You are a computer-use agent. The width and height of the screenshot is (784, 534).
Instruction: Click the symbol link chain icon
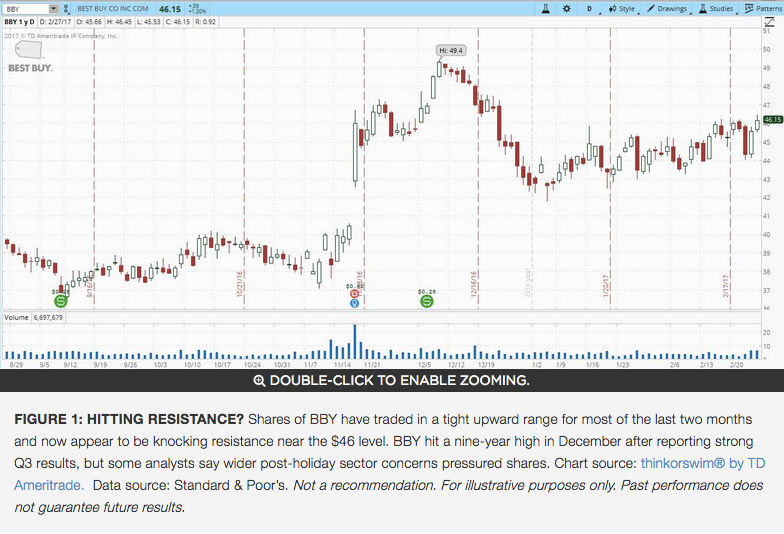click(x=66, y=9)
